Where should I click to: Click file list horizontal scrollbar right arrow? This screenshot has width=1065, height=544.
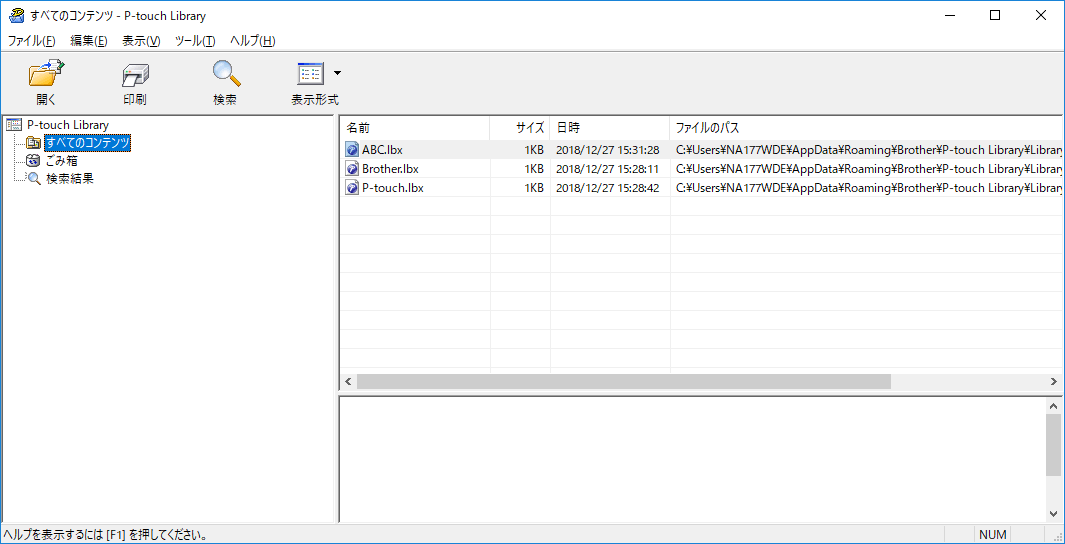point(1053,382)
